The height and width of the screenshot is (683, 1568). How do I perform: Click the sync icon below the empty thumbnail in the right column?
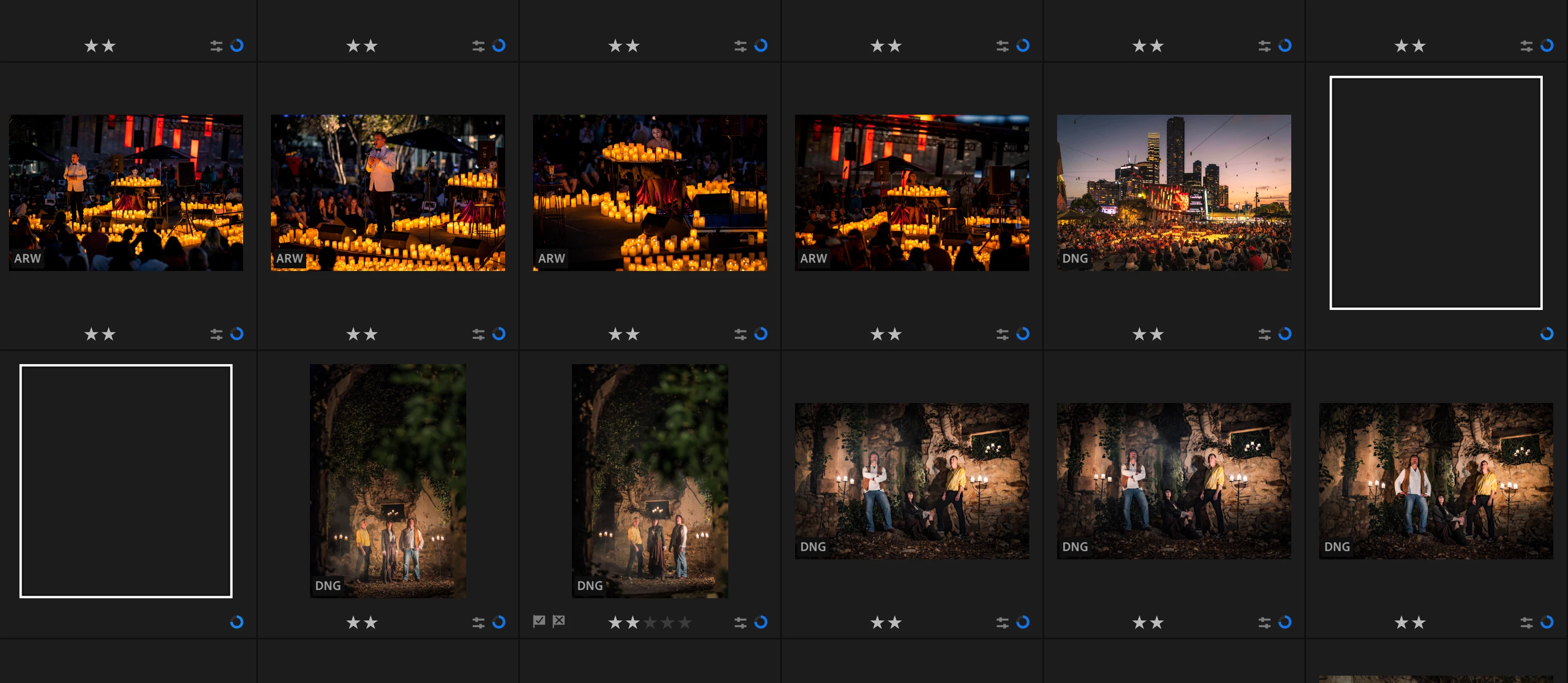tap(1547, 334)
